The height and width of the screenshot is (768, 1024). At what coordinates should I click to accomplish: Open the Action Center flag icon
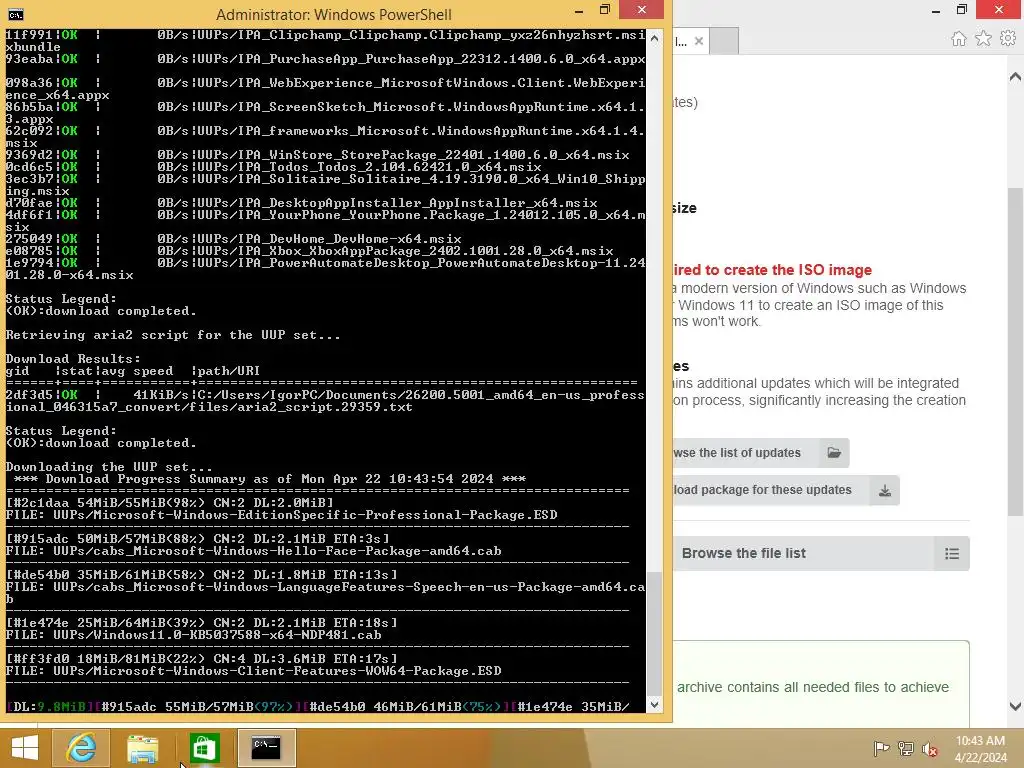pyautogui.click(x=881, y=748)
